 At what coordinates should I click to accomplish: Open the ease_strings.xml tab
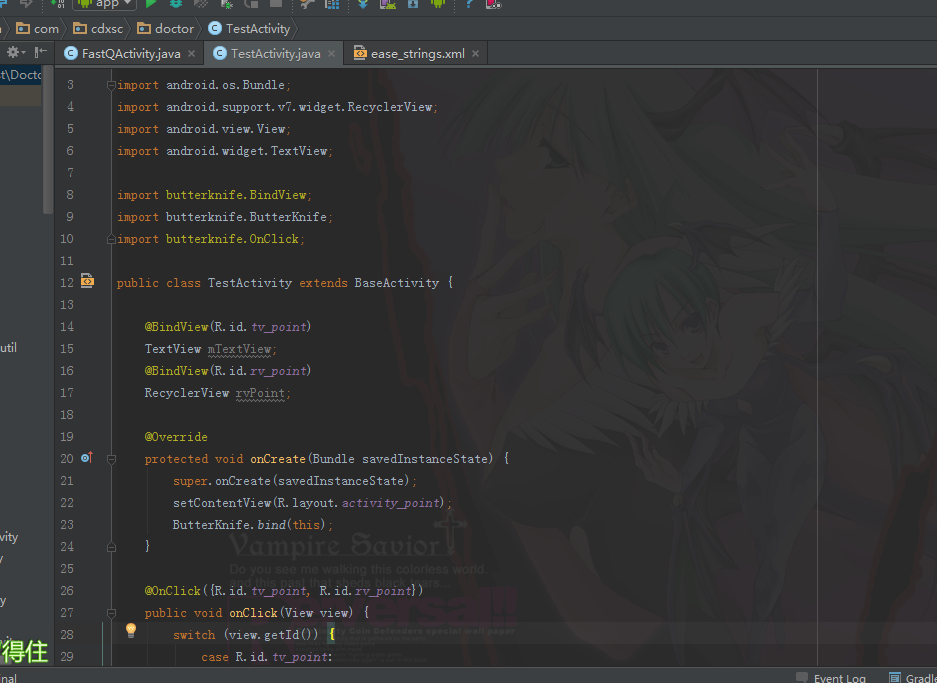417,54
